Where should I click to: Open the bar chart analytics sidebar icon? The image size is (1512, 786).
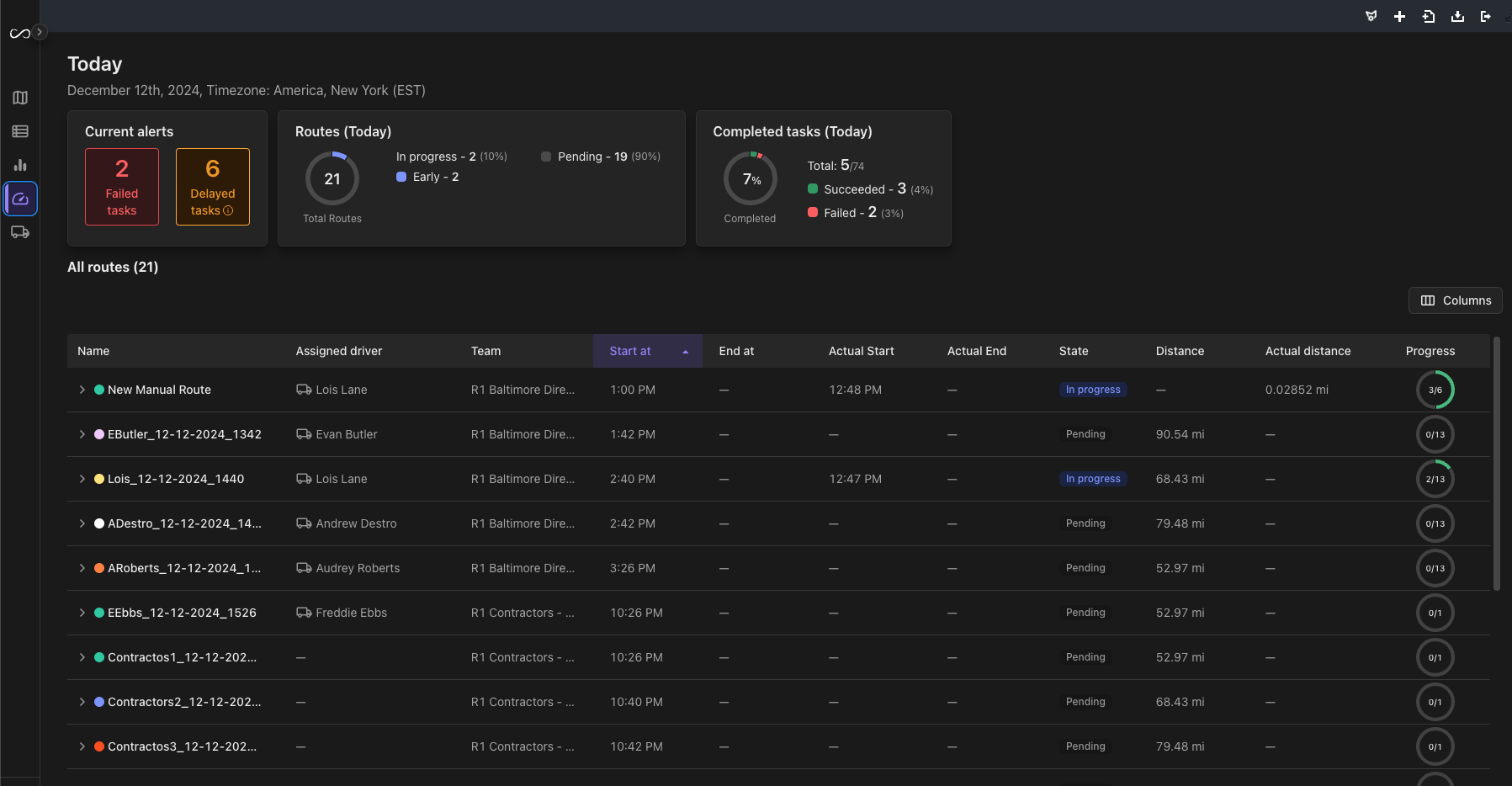pos(20,165)
